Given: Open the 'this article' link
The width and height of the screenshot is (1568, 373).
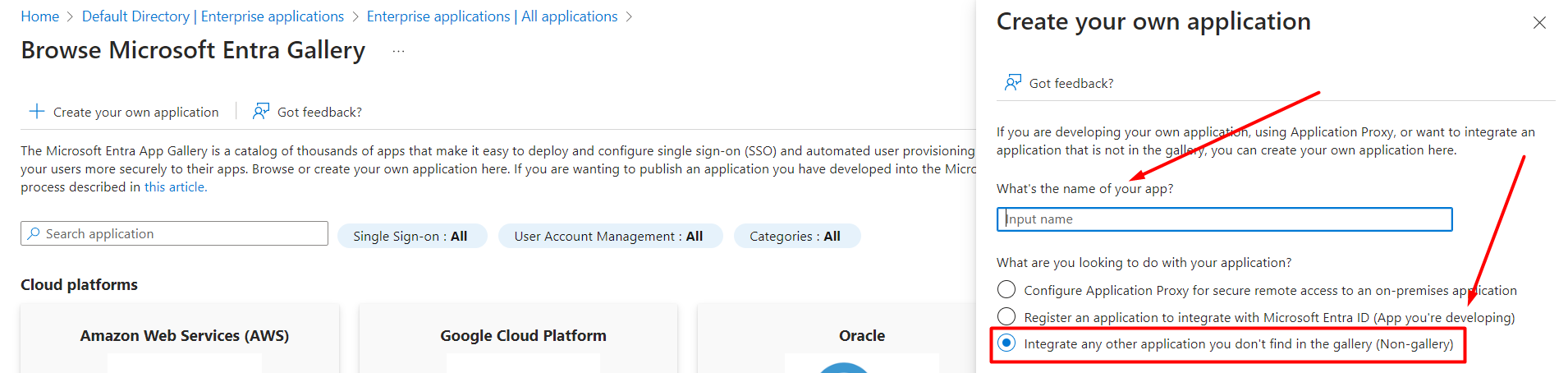Looking at the screenshot, I should pos(176,187).
